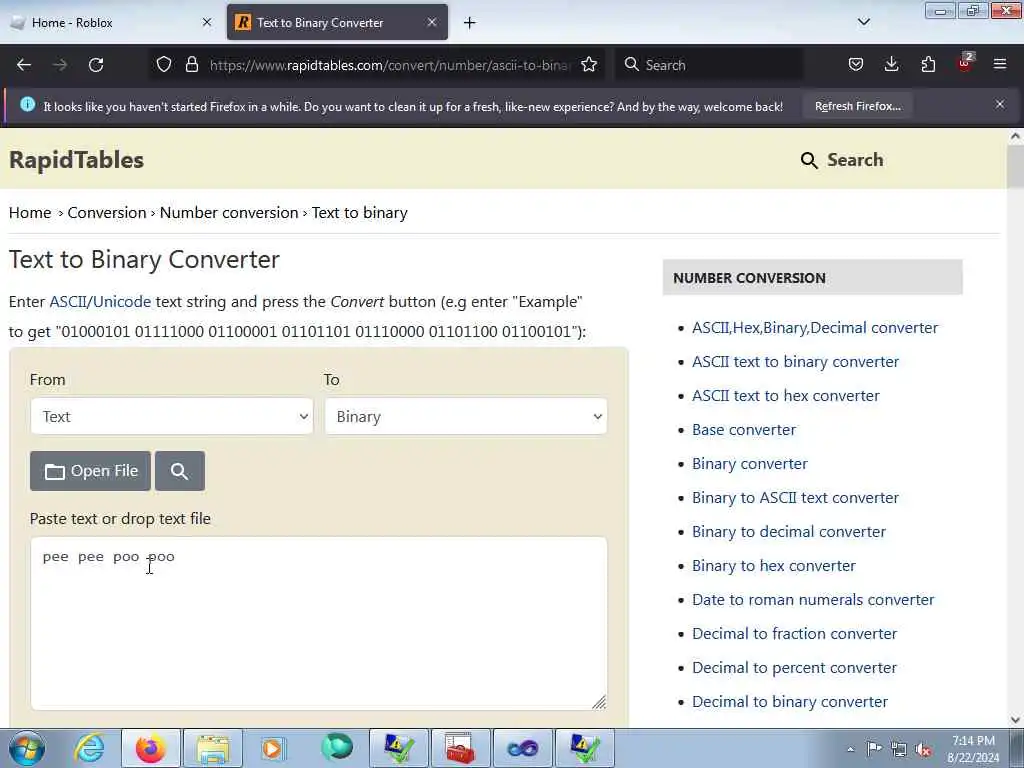Screen dimensions: 1024x768
Task: Bookmark this page with the star icon
Action: [589, 65]
